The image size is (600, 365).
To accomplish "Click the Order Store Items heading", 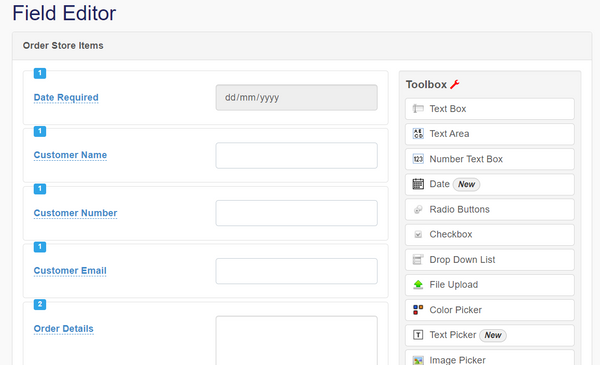I will pos(63,46).
